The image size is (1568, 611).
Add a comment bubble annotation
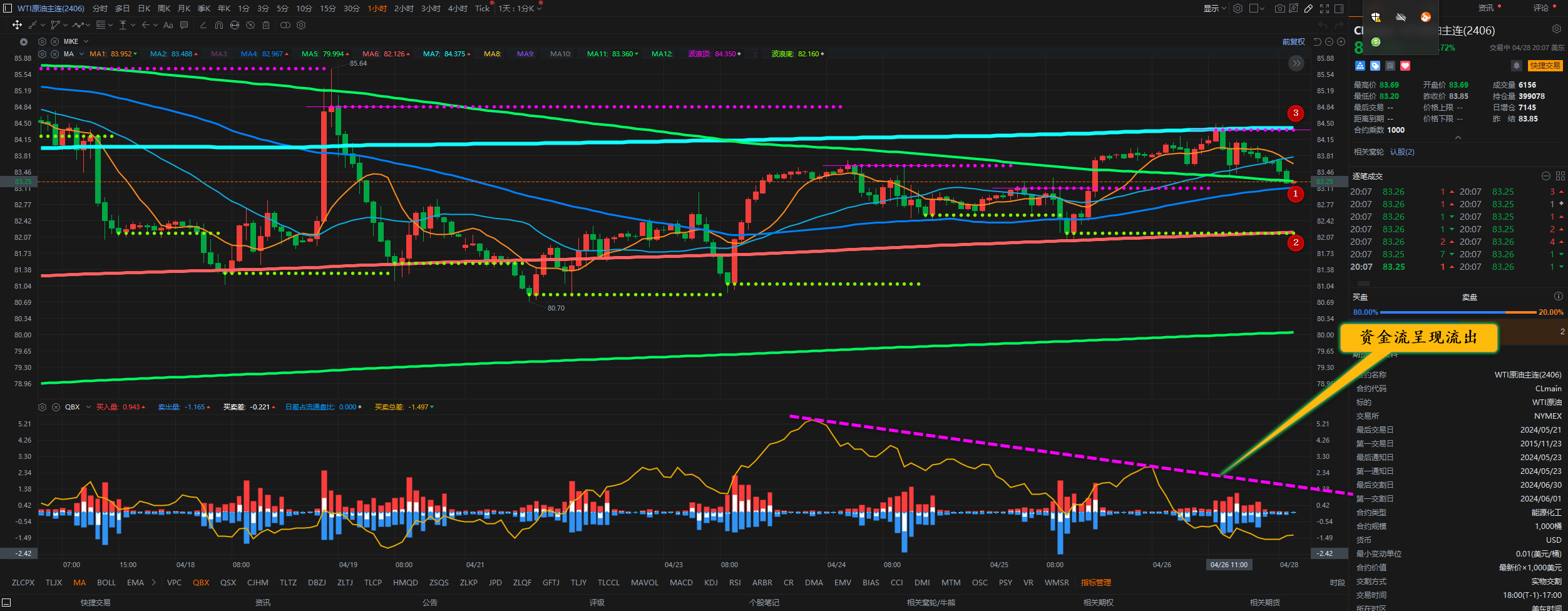[x=184, y=25]
